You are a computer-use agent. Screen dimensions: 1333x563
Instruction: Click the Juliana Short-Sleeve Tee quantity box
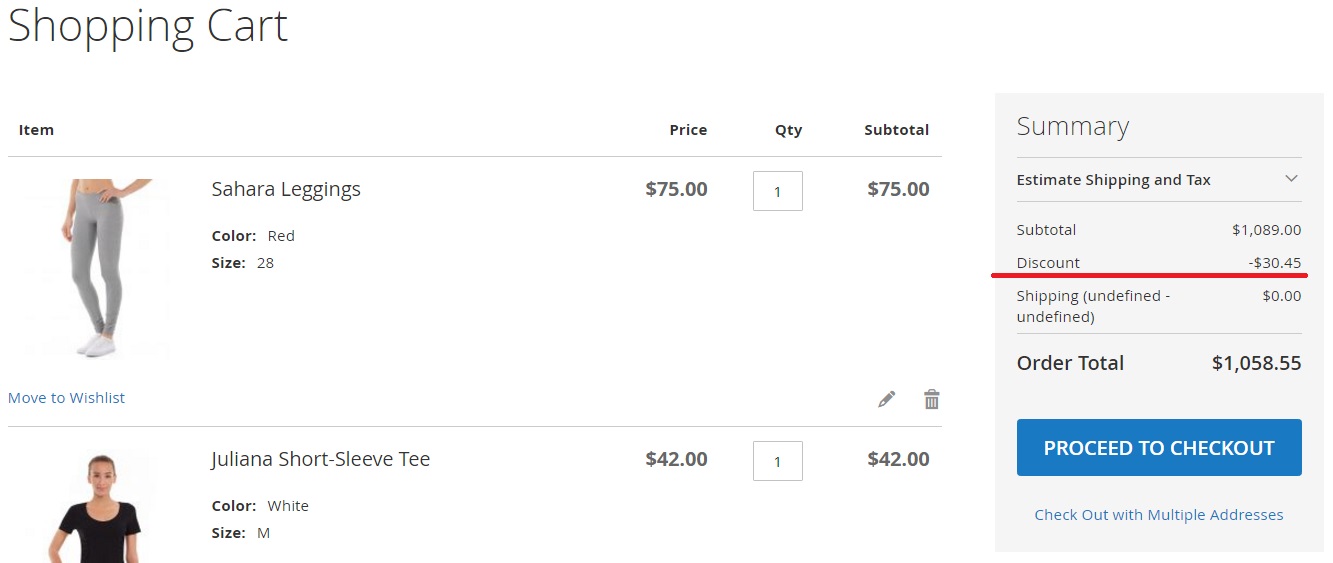tap(777, 461)
